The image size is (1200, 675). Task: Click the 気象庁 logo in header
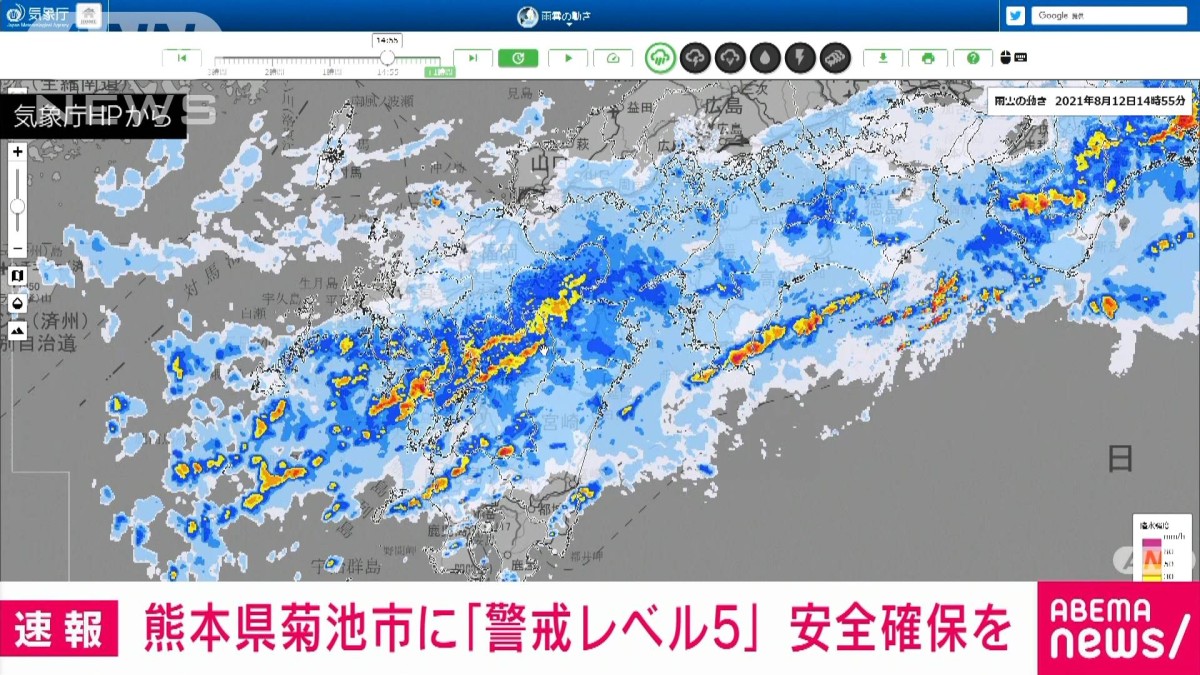point(37,15)
